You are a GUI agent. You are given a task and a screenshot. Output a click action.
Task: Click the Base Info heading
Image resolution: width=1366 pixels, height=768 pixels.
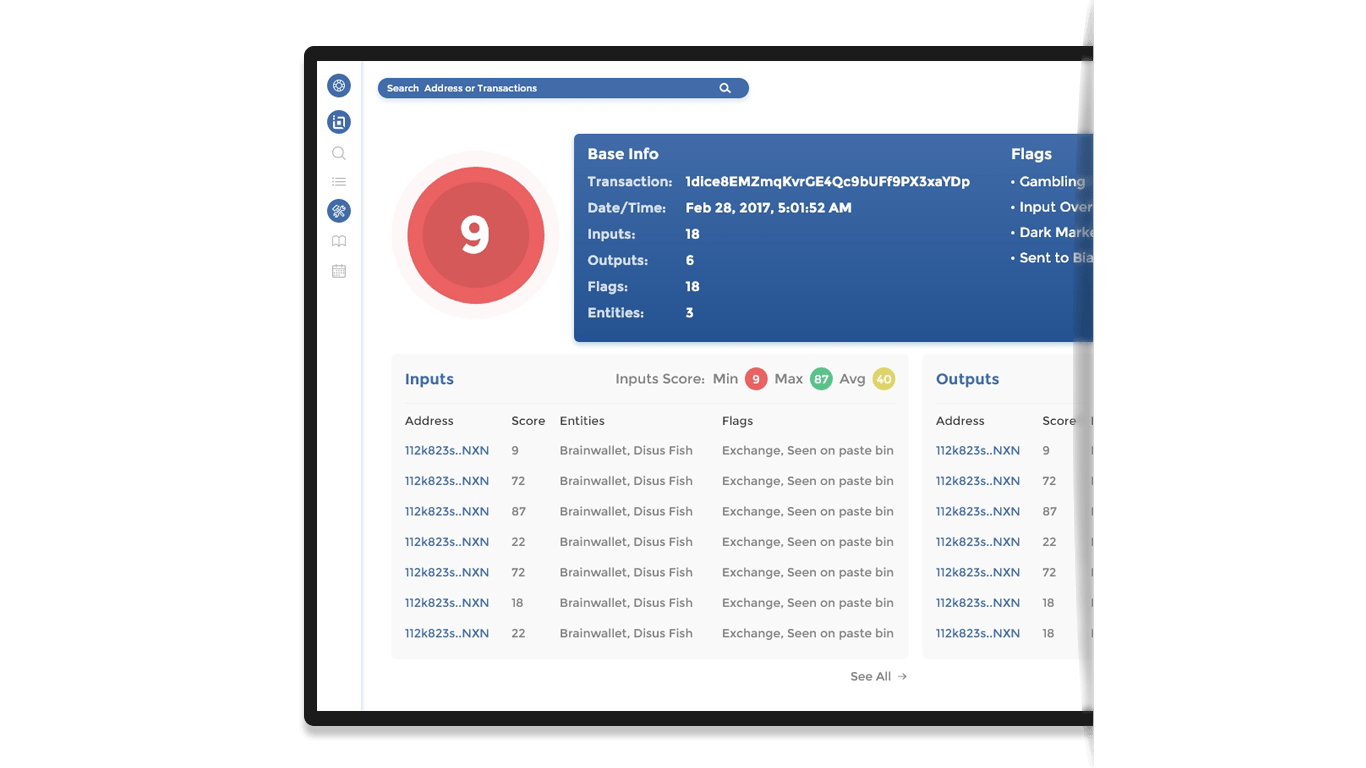coord(623,154)
